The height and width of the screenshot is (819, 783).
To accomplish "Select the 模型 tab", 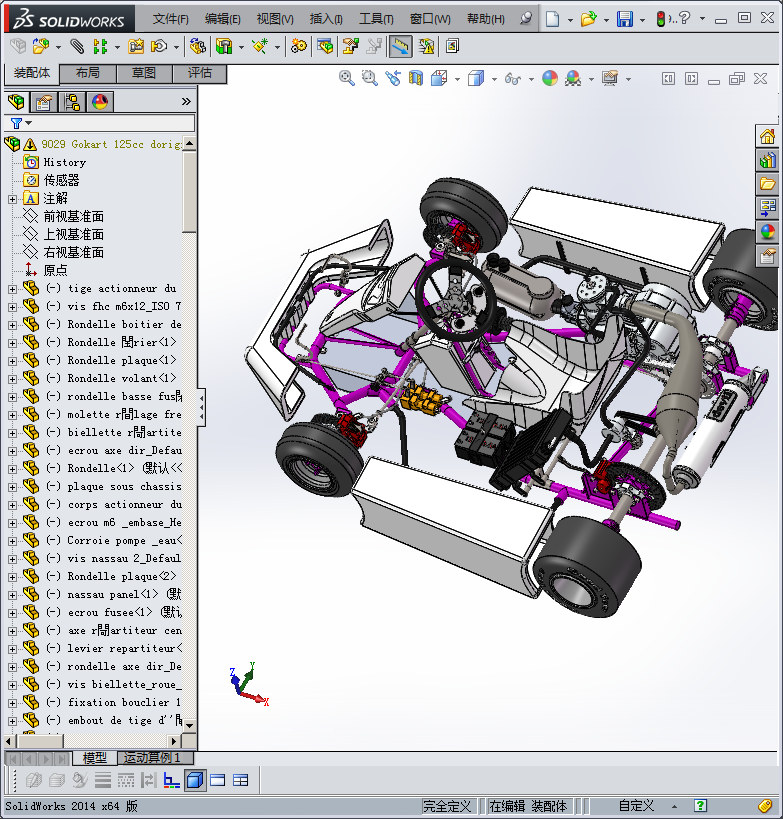I will pos(95,757).
